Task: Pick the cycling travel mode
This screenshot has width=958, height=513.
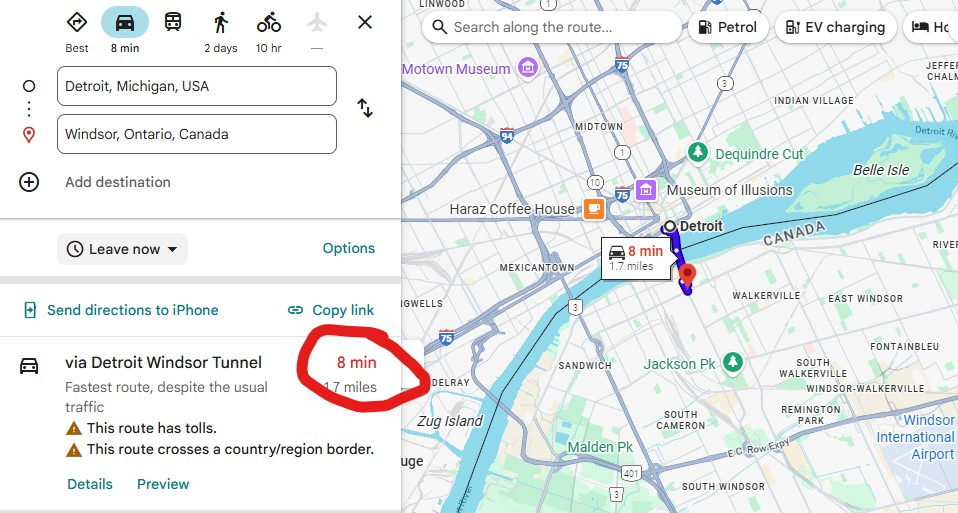Action: pyautogui.click(x=268, y=23)
